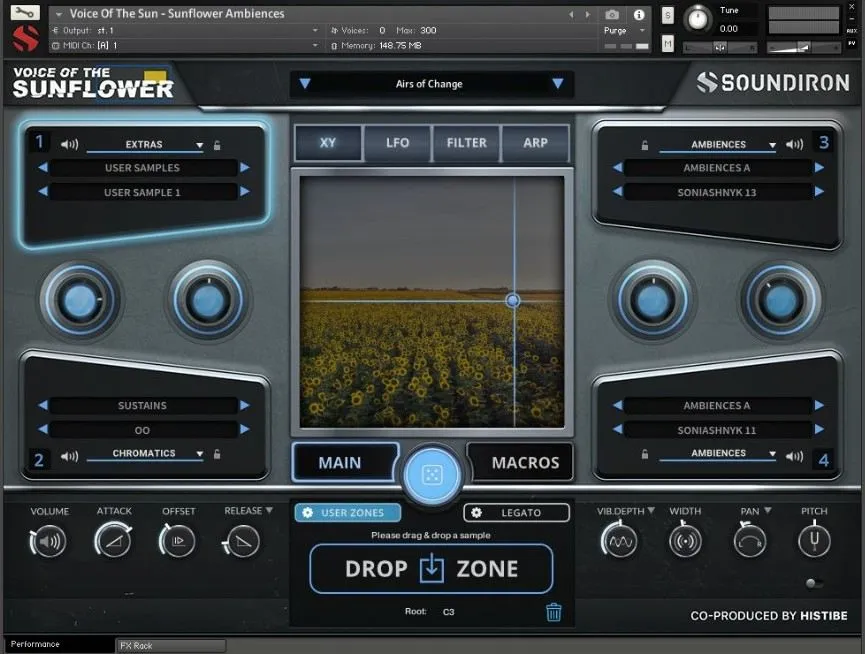This screenshot has height=654, width=865.
Task: Expand the Vib.Depth options arrow
Action: click(651, 511)
